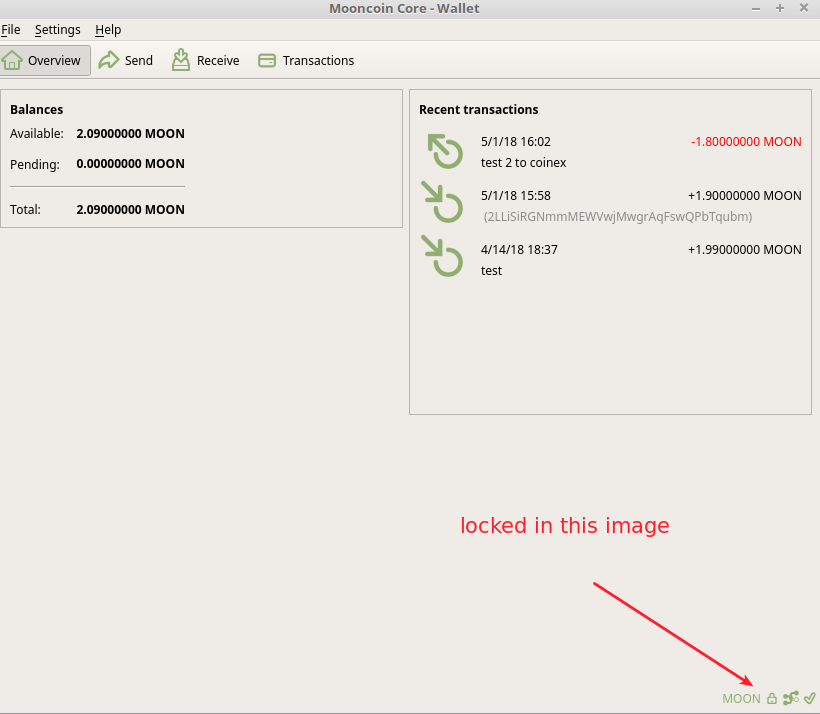
Task: Close the Mooncoin Core window
Action: 804,8
